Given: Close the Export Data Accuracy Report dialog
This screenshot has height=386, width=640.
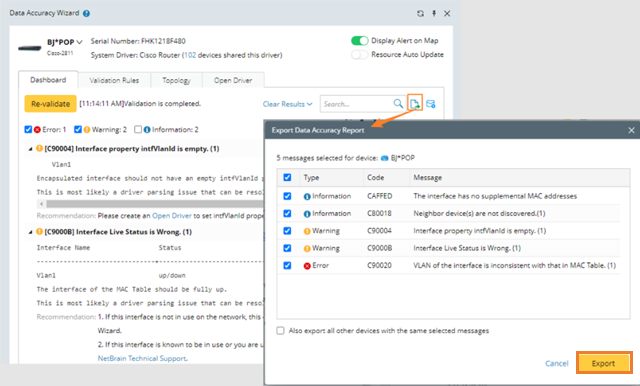Looking at the screenshot, I should point(631,130).
